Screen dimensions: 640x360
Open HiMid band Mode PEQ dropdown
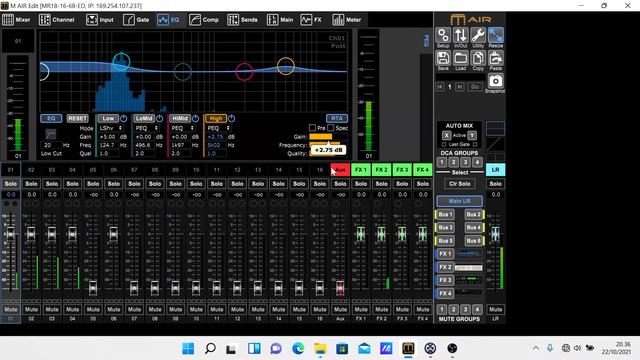[182, 128]
